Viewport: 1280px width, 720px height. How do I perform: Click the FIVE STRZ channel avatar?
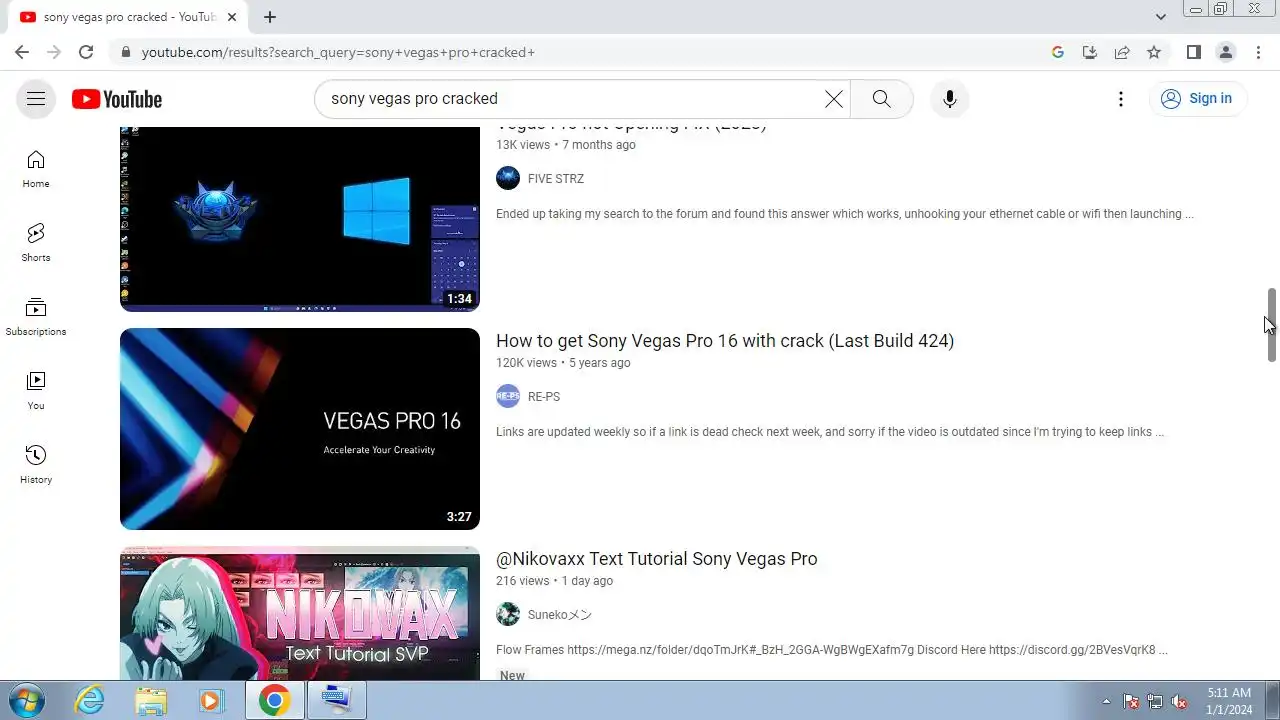508,179
